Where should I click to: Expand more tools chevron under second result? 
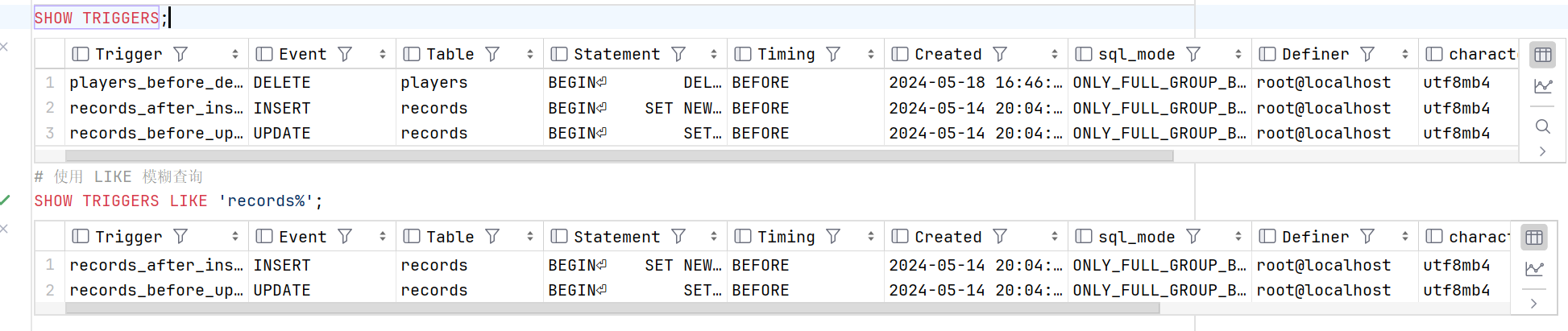1534,304
